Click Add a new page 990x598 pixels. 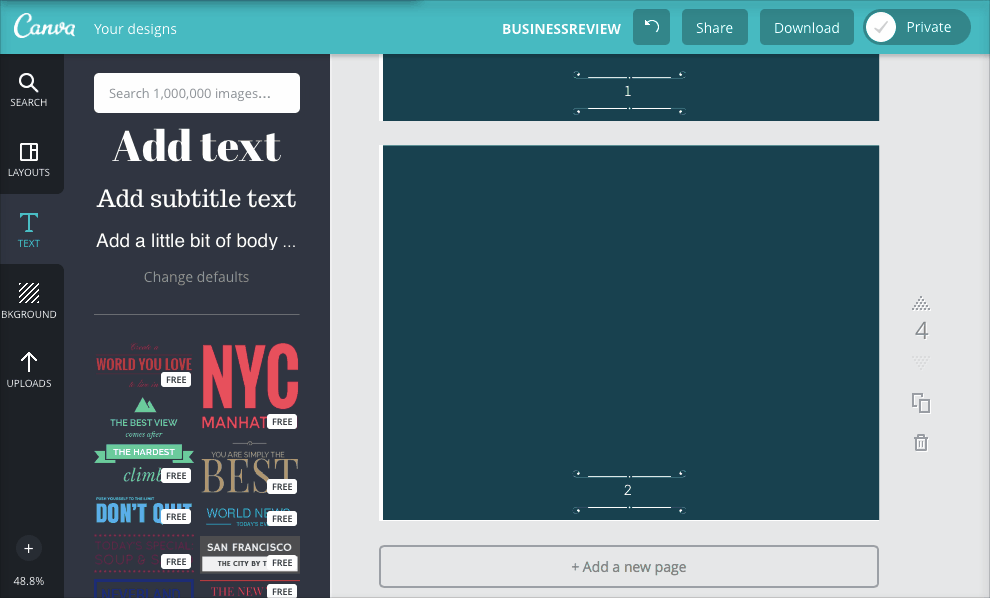point(628,566)
